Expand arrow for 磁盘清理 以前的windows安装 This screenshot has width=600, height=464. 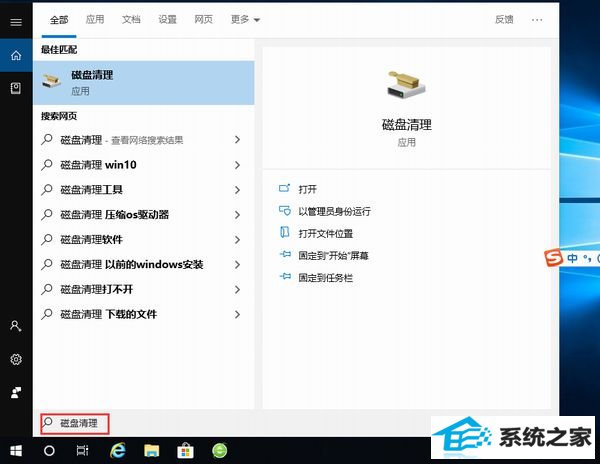[x=237, y=265]
